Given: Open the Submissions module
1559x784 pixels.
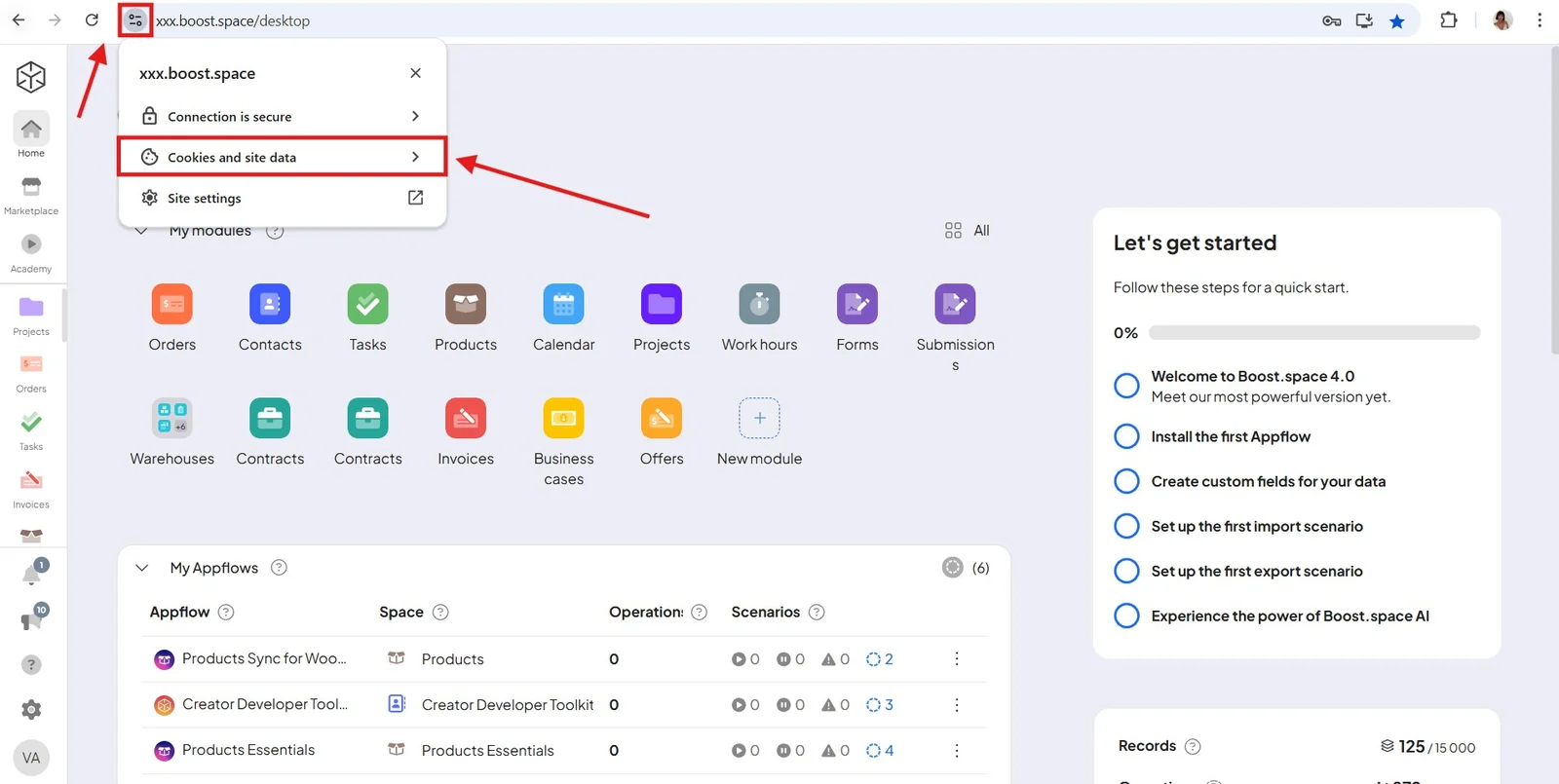Looking at the screenshot, I should click(x=955, y=328).
